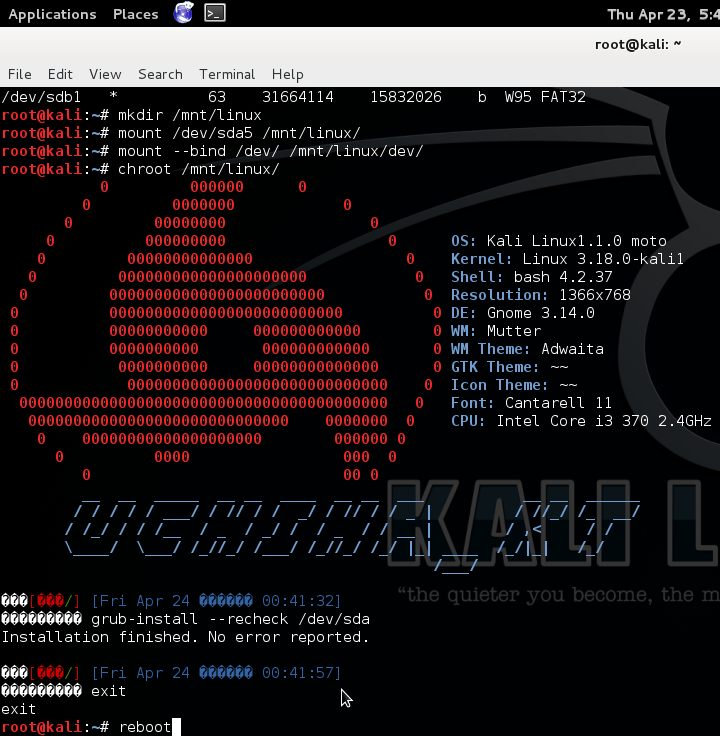720x736 pixels.
Task: Click the 'OS: Kali Linux1.1.0 moto' line
Action: pos(559,241)
